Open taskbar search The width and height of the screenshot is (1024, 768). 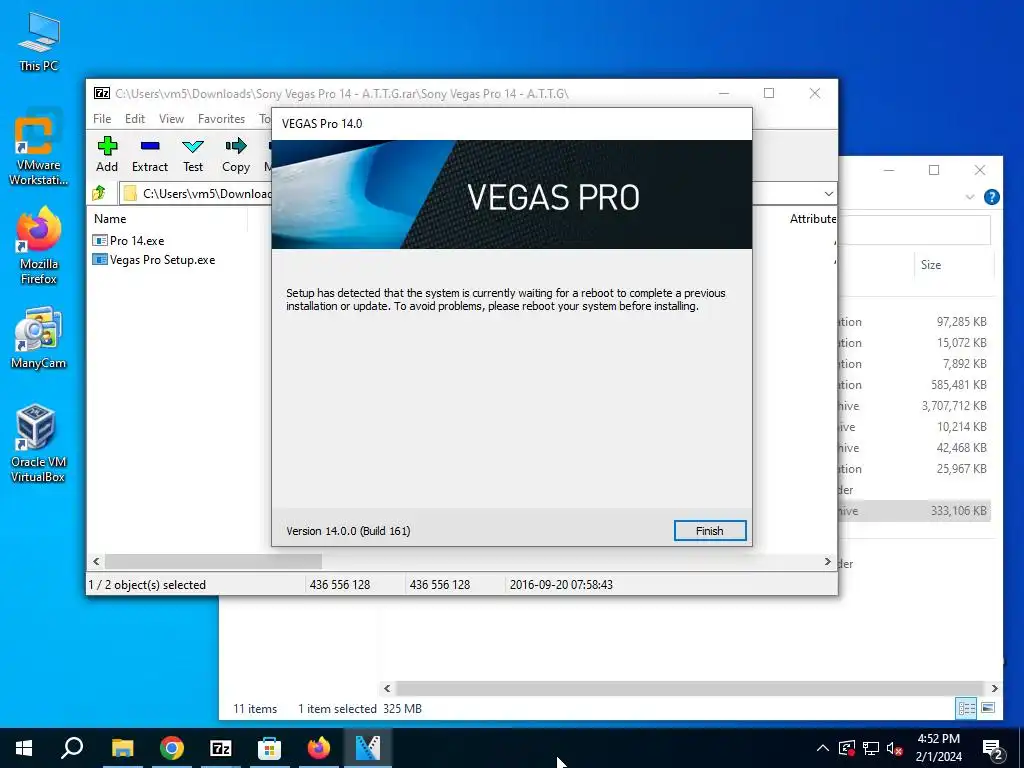pos(72,748)
